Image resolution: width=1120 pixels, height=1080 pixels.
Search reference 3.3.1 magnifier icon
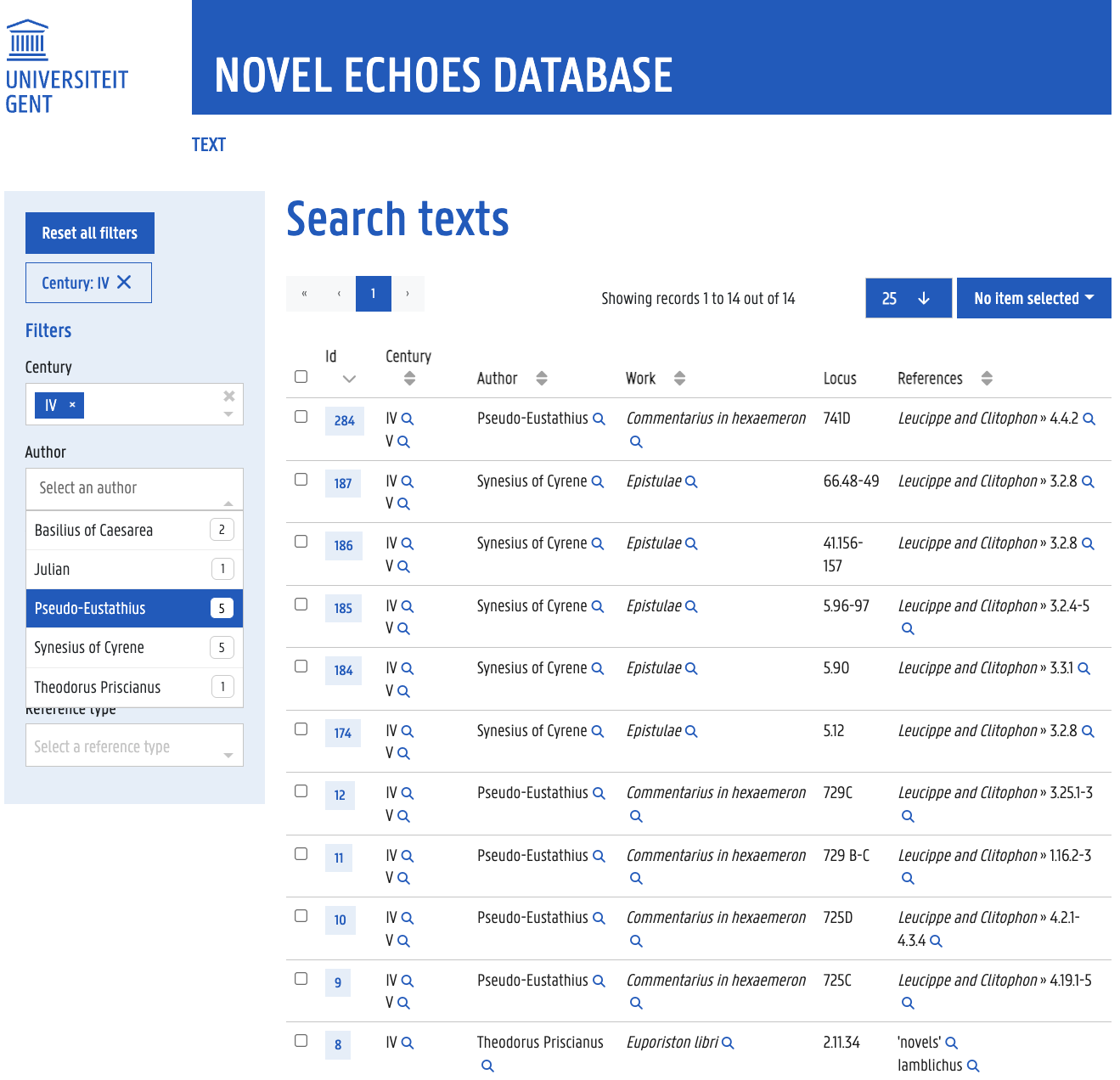[1084, 668]
